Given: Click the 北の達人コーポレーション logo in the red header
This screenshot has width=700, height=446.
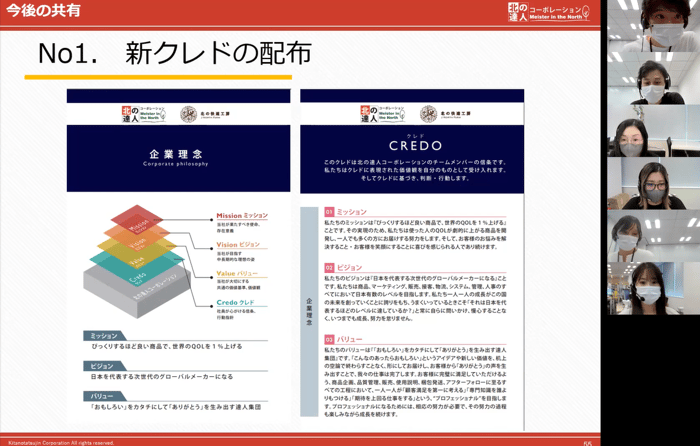Looking at the screenshot, I should tap(549, 12).
